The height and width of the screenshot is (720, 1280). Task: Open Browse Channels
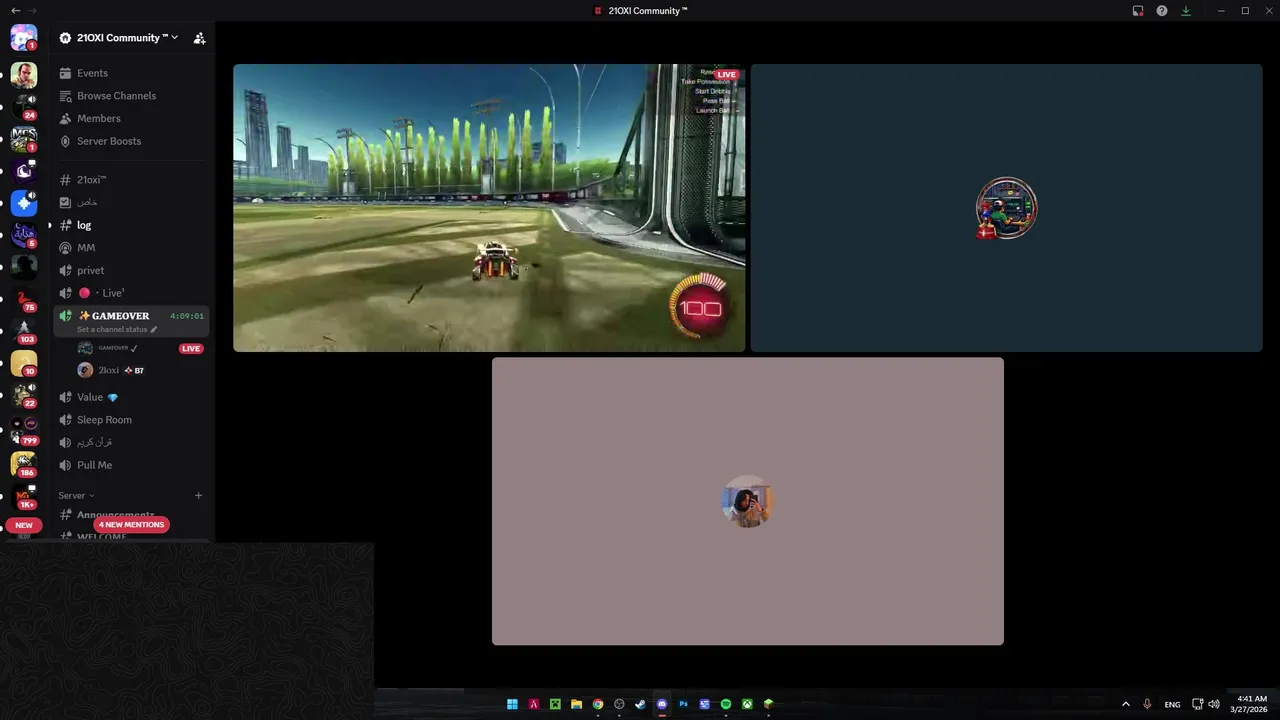tap(131, 96)
